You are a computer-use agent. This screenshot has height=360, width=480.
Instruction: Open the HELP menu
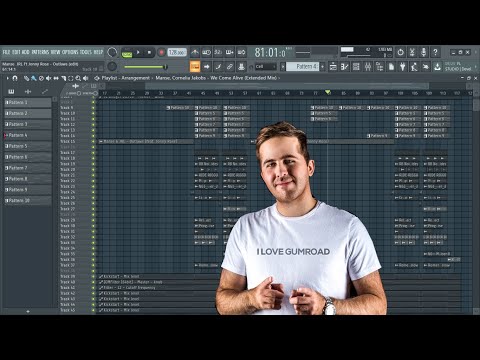98,52
